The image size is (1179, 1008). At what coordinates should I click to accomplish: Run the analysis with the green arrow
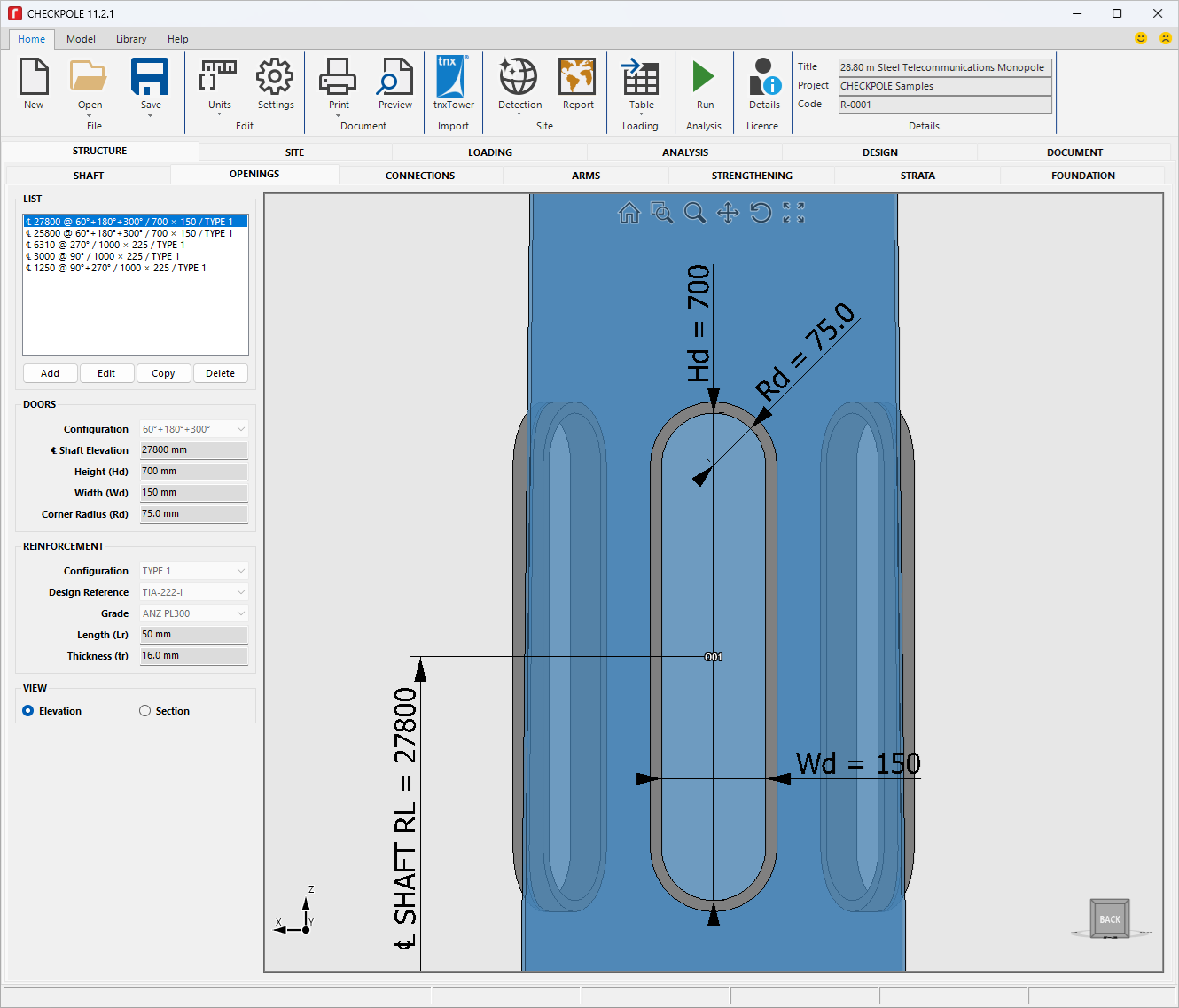point(704,76)
